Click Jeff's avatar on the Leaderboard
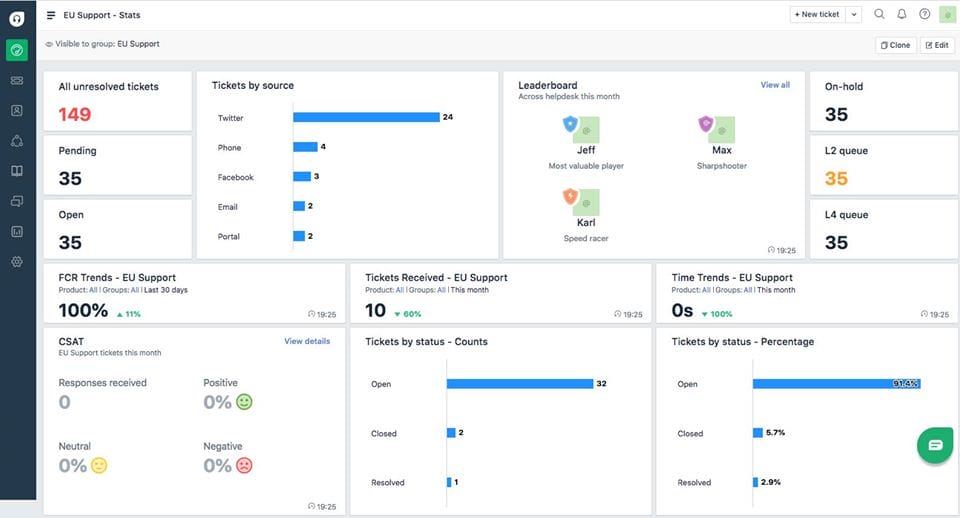Image resolution: width=960 pixels, height=518 pixels. point(585,128)
